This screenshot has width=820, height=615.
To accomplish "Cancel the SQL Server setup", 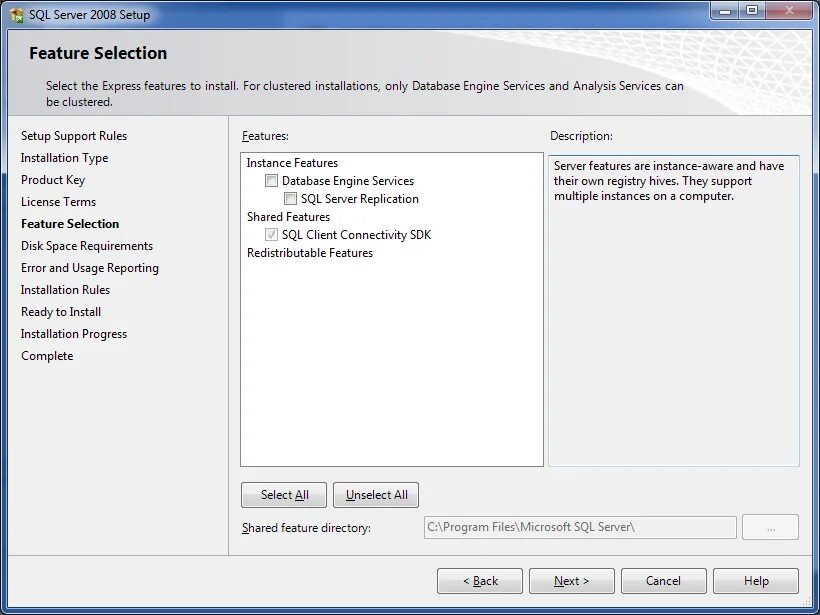I will coord(664,581).
